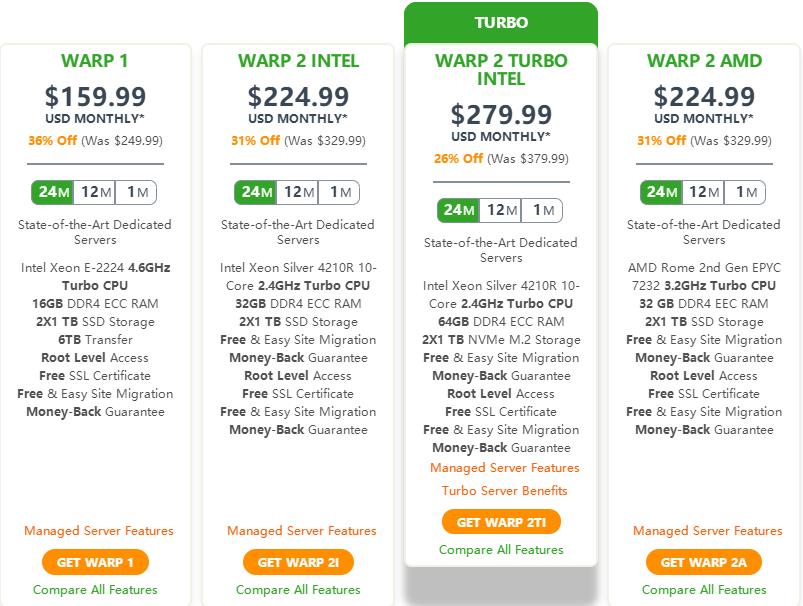Click the GET WARP 1 button
Viewport: 803px width, 606px height.
tap(95, 562)
